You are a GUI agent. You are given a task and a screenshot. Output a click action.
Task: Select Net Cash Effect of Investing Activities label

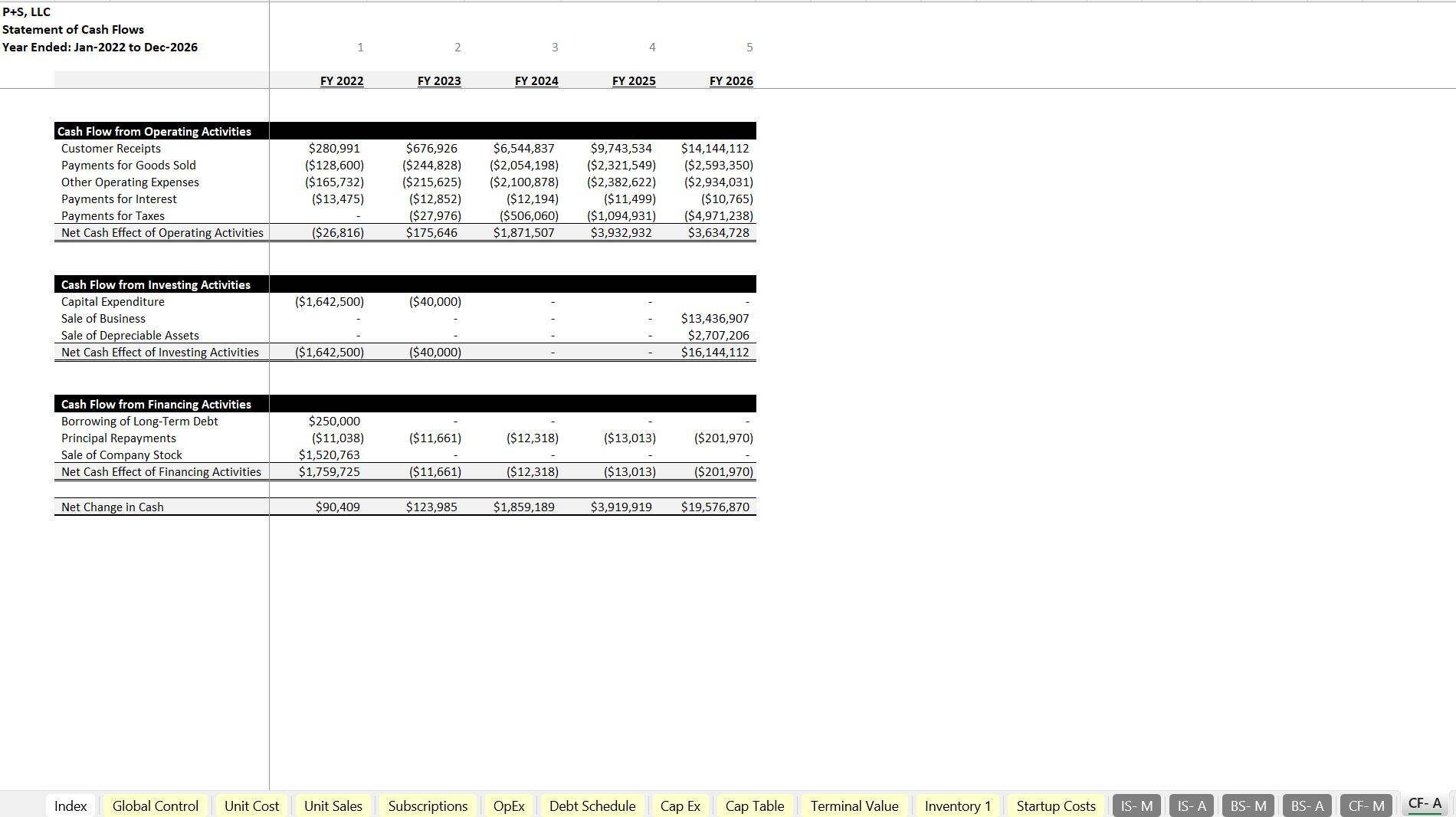click(x=160, y=352)
